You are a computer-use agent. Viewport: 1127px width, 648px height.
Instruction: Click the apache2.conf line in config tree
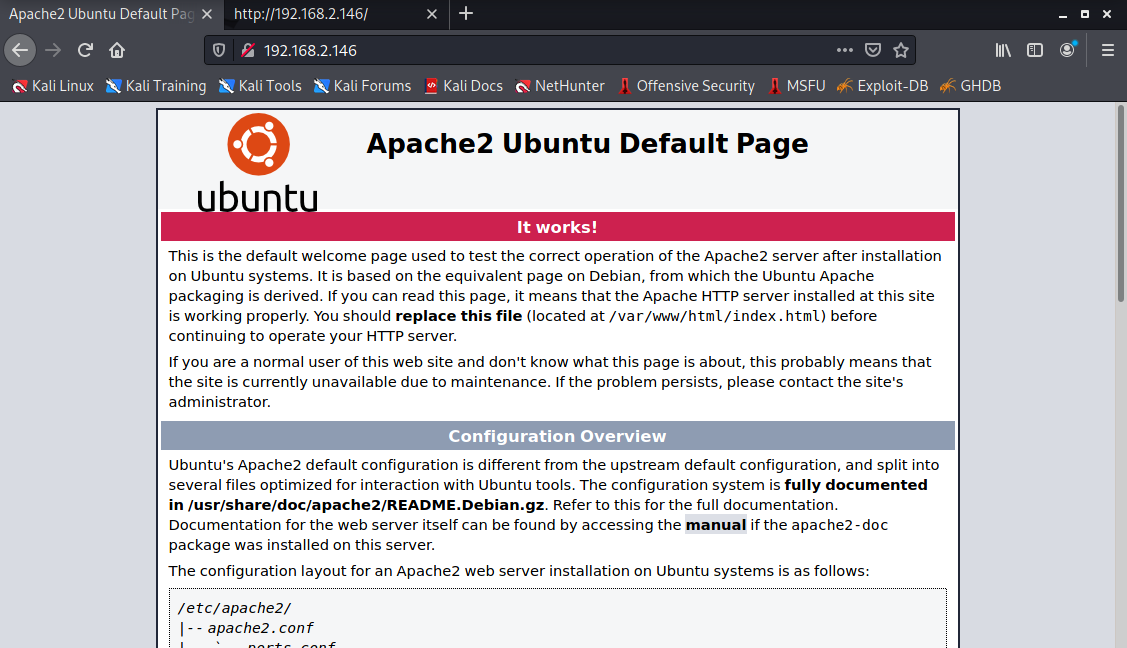(x=260, y=629)
